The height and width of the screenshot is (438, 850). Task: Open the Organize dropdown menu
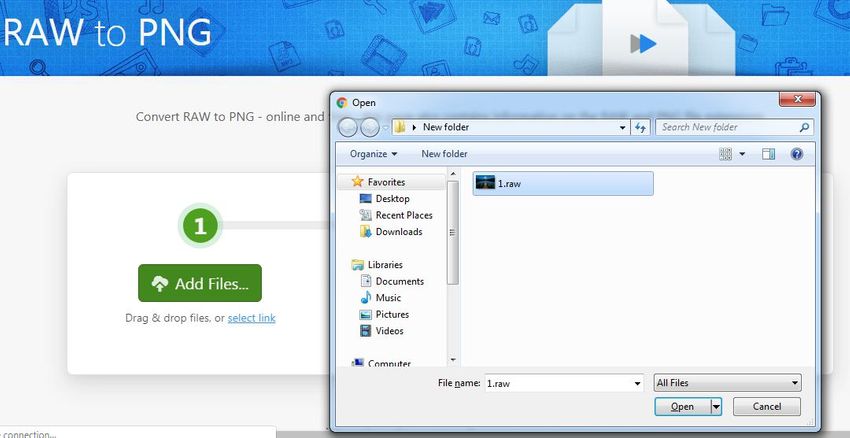(x=373, y=154)
